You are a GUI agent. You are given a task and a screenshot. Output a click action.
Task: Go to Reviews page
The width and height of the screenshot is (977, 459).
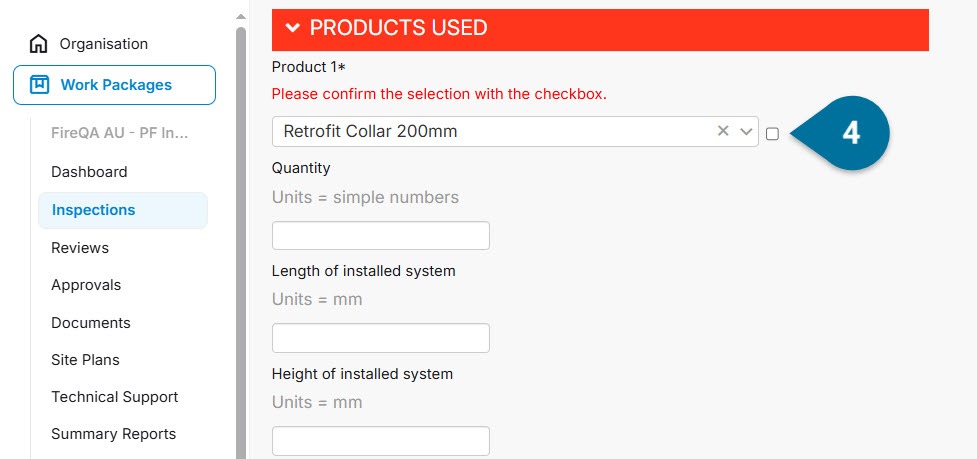point(80,248)
